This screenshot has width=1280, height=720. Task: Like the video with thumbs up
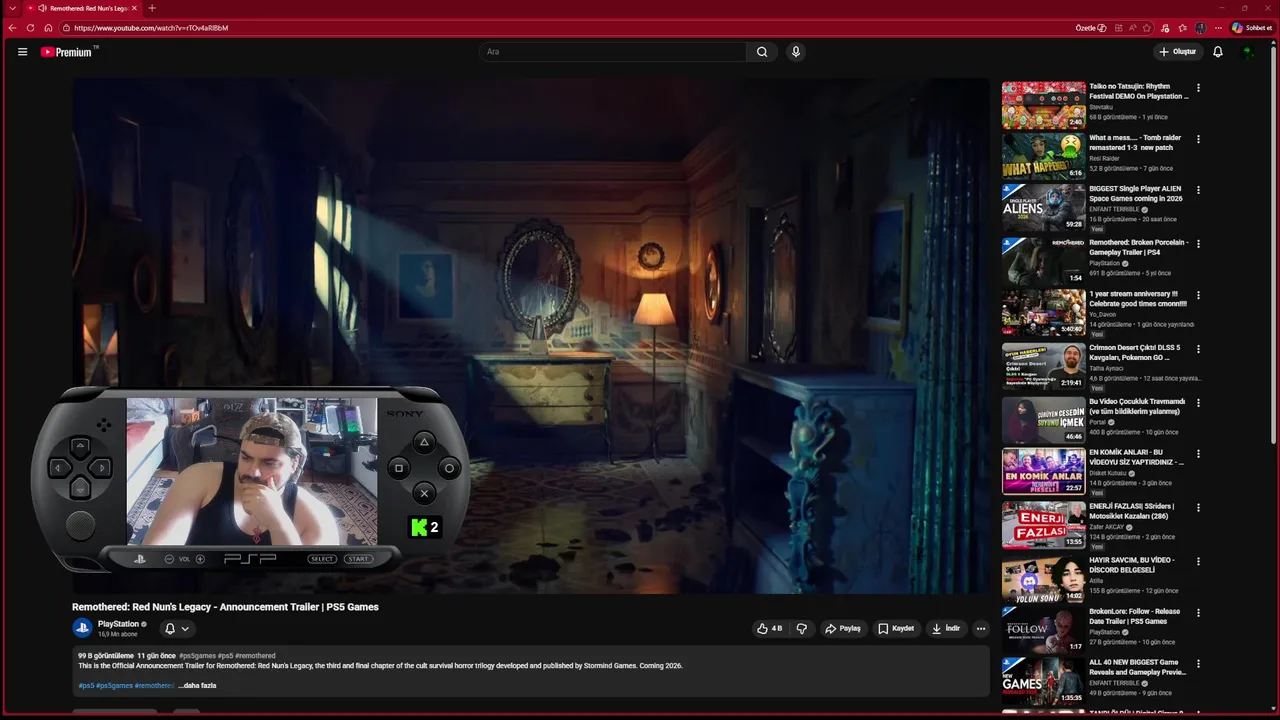[769, 628]
